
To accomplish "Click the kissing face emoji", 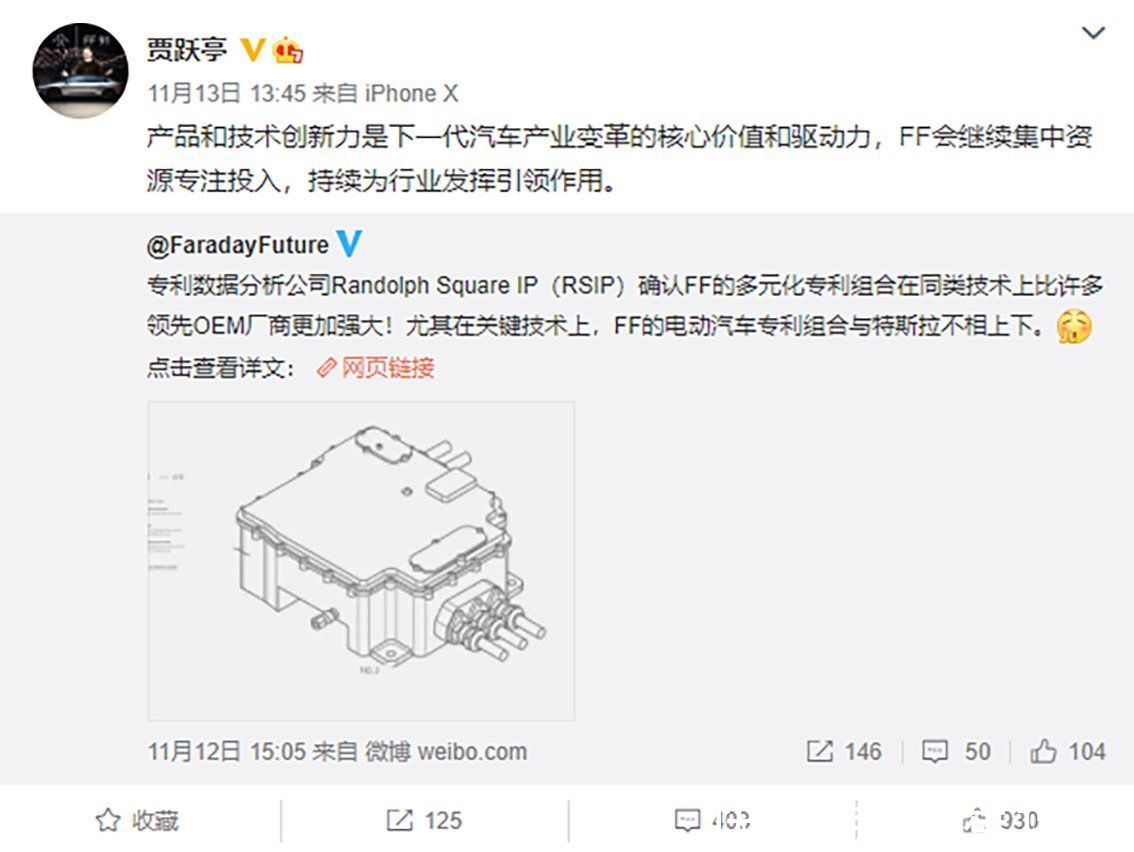I will tap(1075, 327).
